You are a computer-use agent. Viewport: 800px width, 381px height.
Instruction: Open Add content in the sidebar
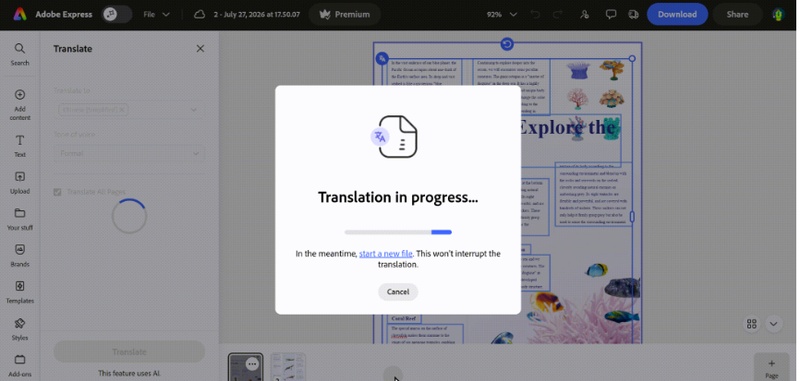pyautogui.click(x=20, y=105)
